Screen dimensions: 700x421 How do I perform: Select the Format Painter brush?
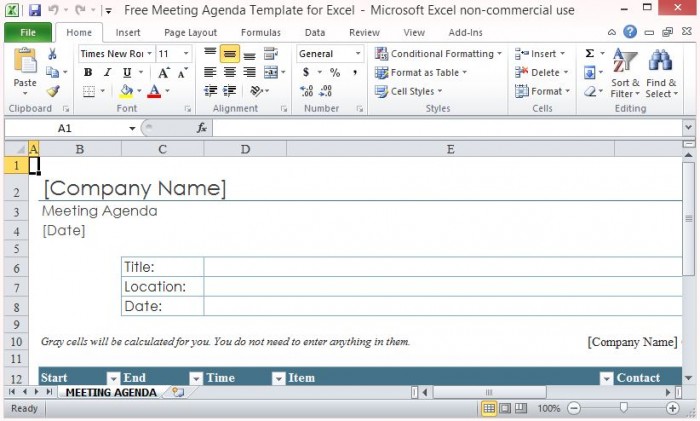point(53,91)
